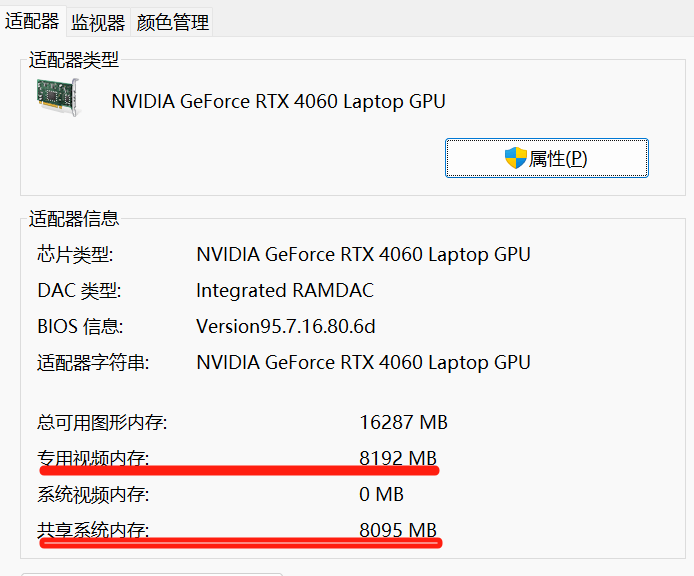The height and width of the screenshot is (576, 694).
Task: Click the 0 MB value
Action: (x=381, y=495)
